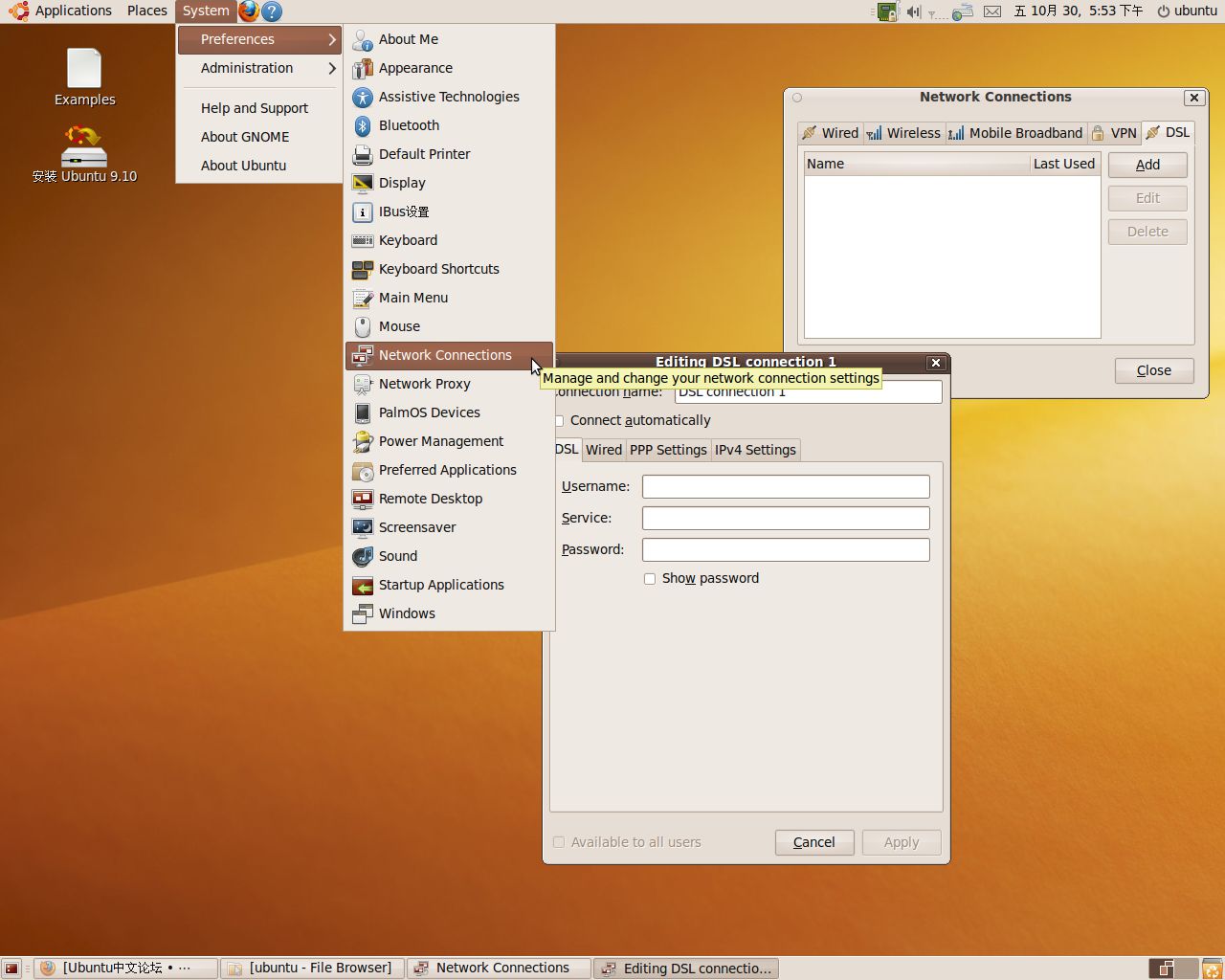Open the Power Management icon
Viewport: 1225px width, 980px height.
[362, 442]
